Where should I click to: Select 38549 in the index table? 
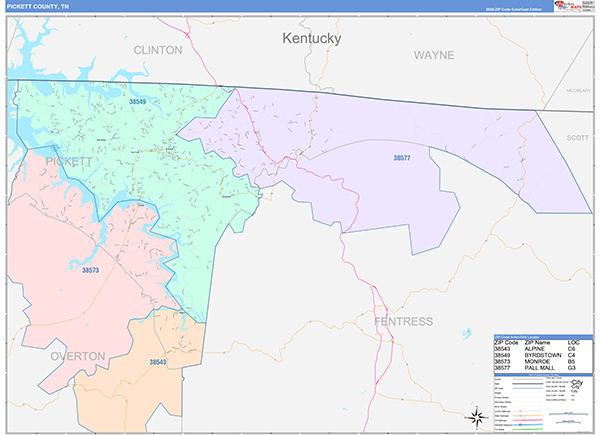coord(502,355)
